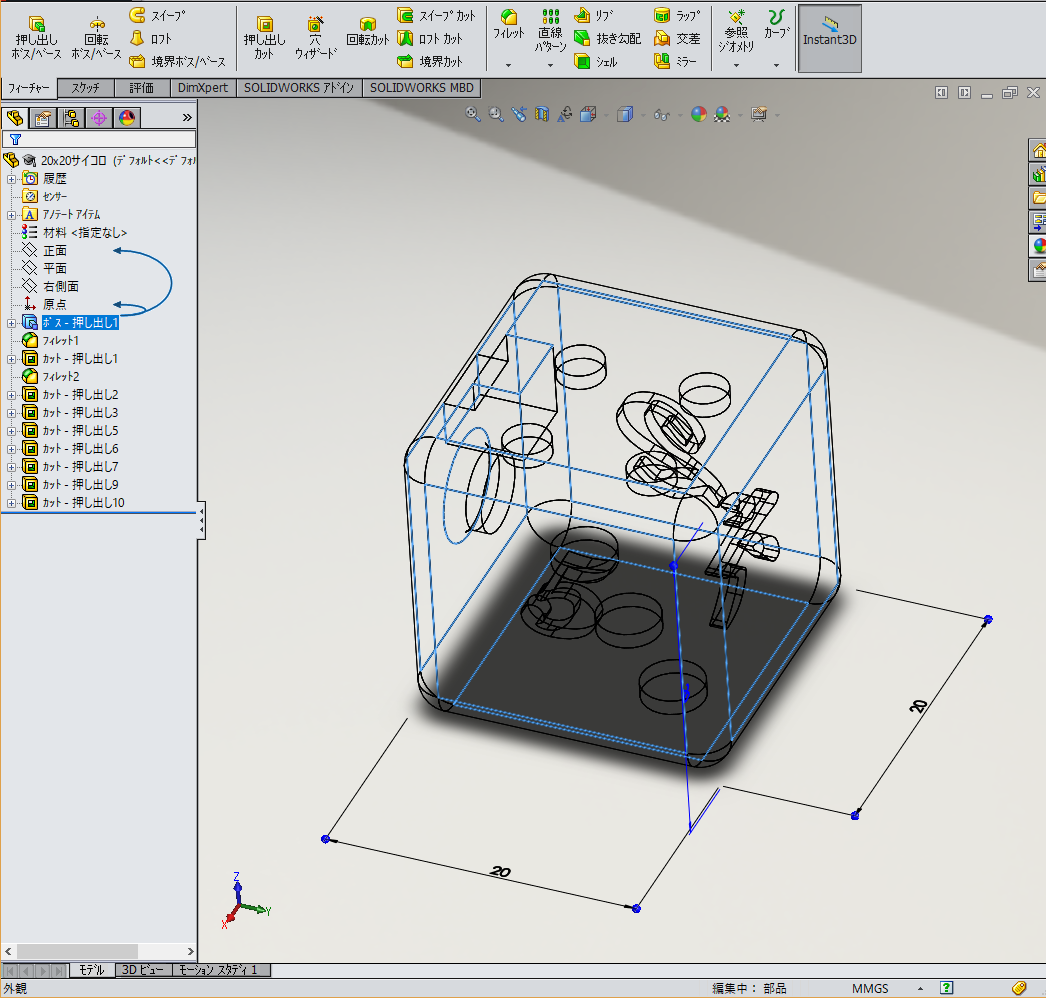Open the FeatureManager design tree tab icon
The width and height of the screenshot is (1046, 998).
(x=15, y=118)
